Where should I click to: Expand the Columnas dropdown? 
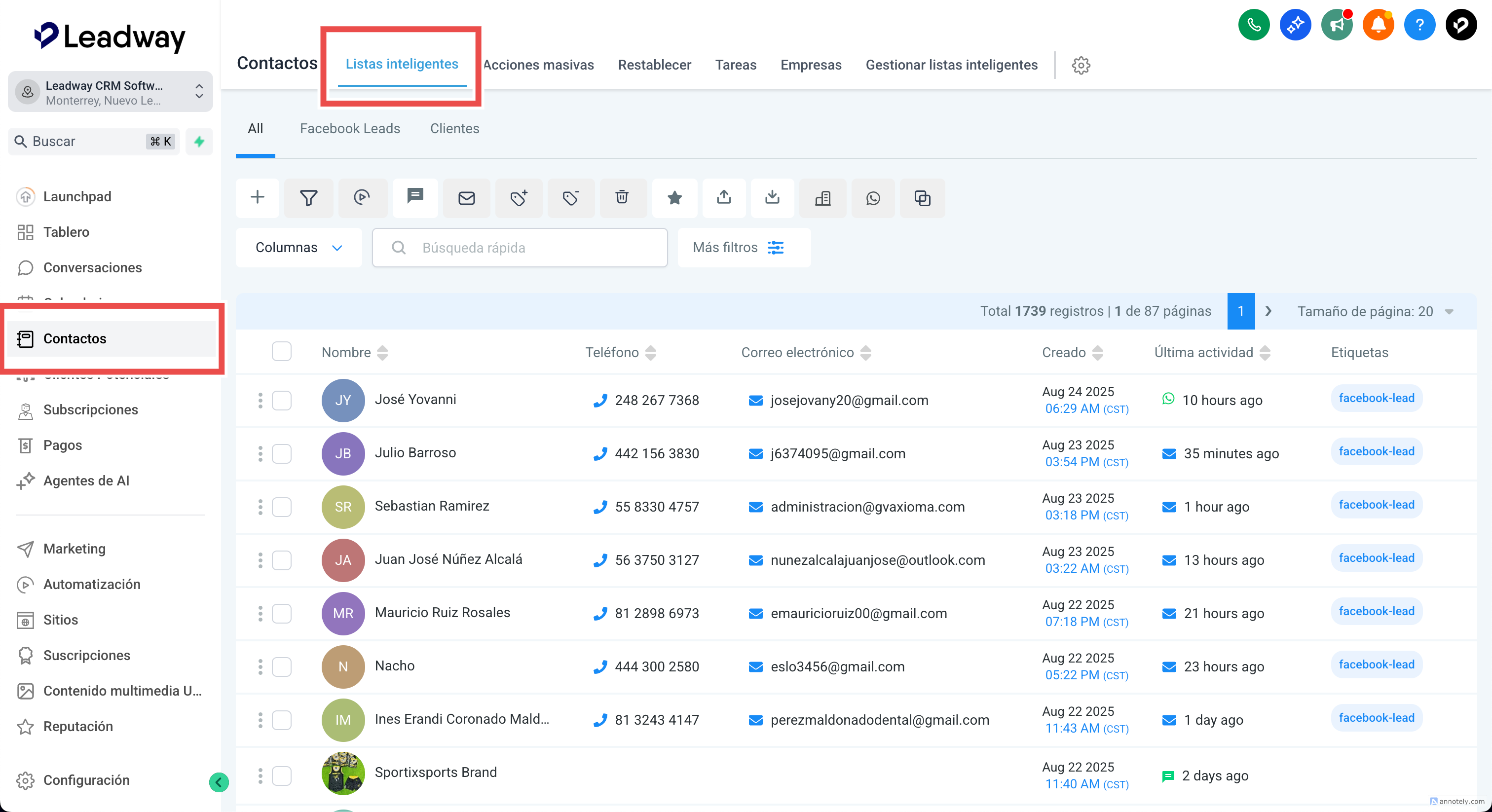[x=298, y=247]
